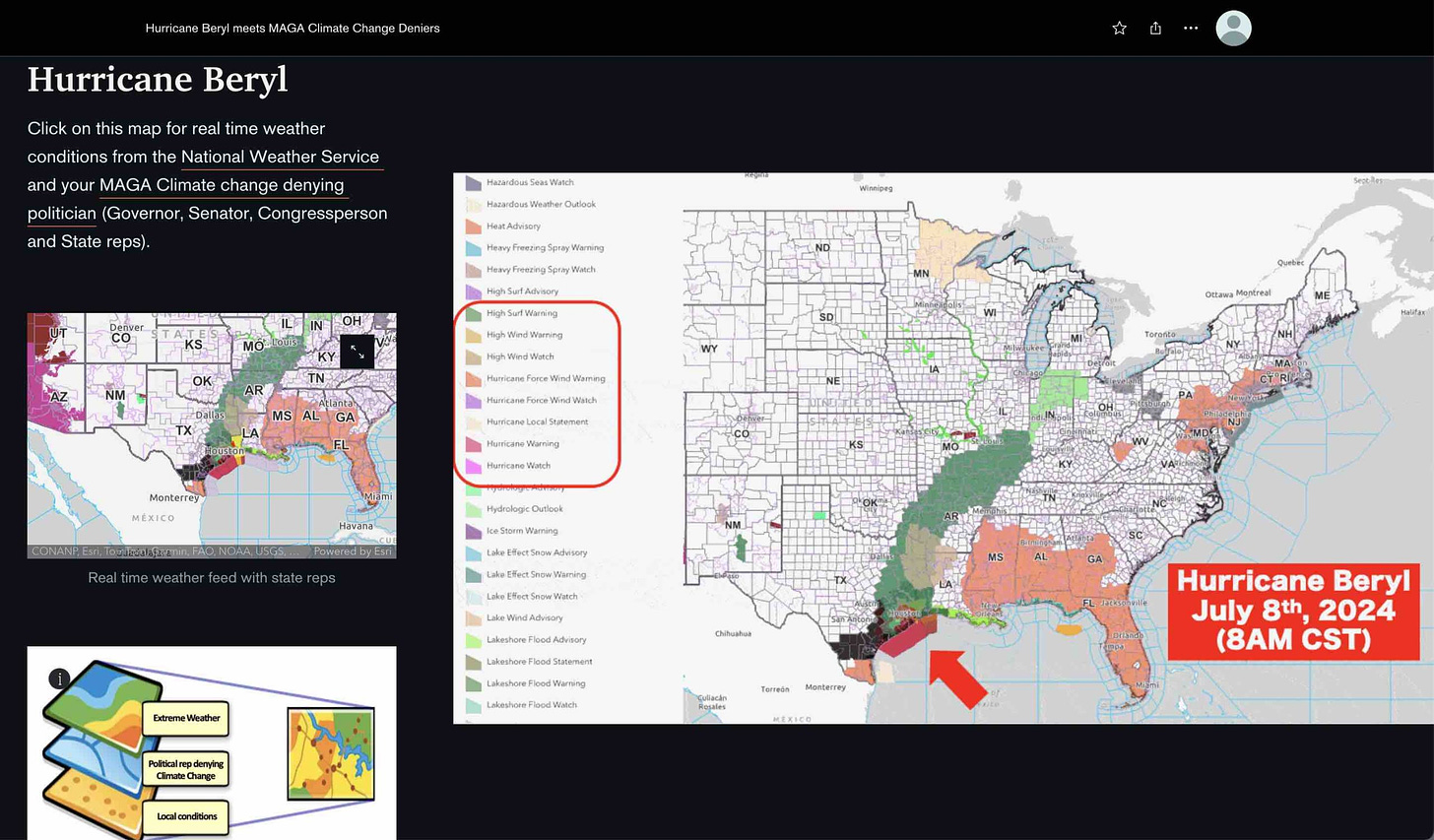Screen dimensions: 1434x840
Task: Click Heavy Freezing Spray Watch legend row
Action: click(530, 270)
